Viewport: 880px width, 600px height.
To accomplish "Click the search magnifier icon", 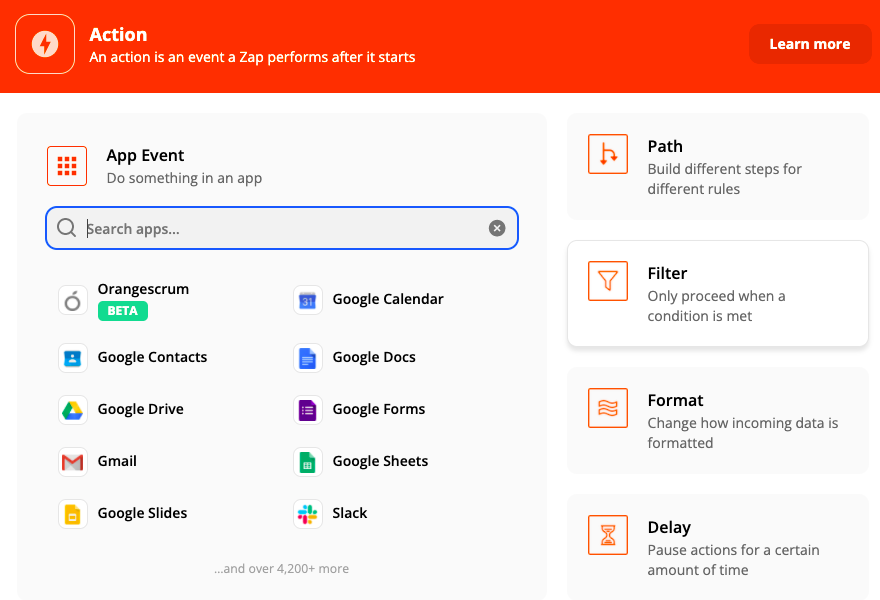I will 66,228.
